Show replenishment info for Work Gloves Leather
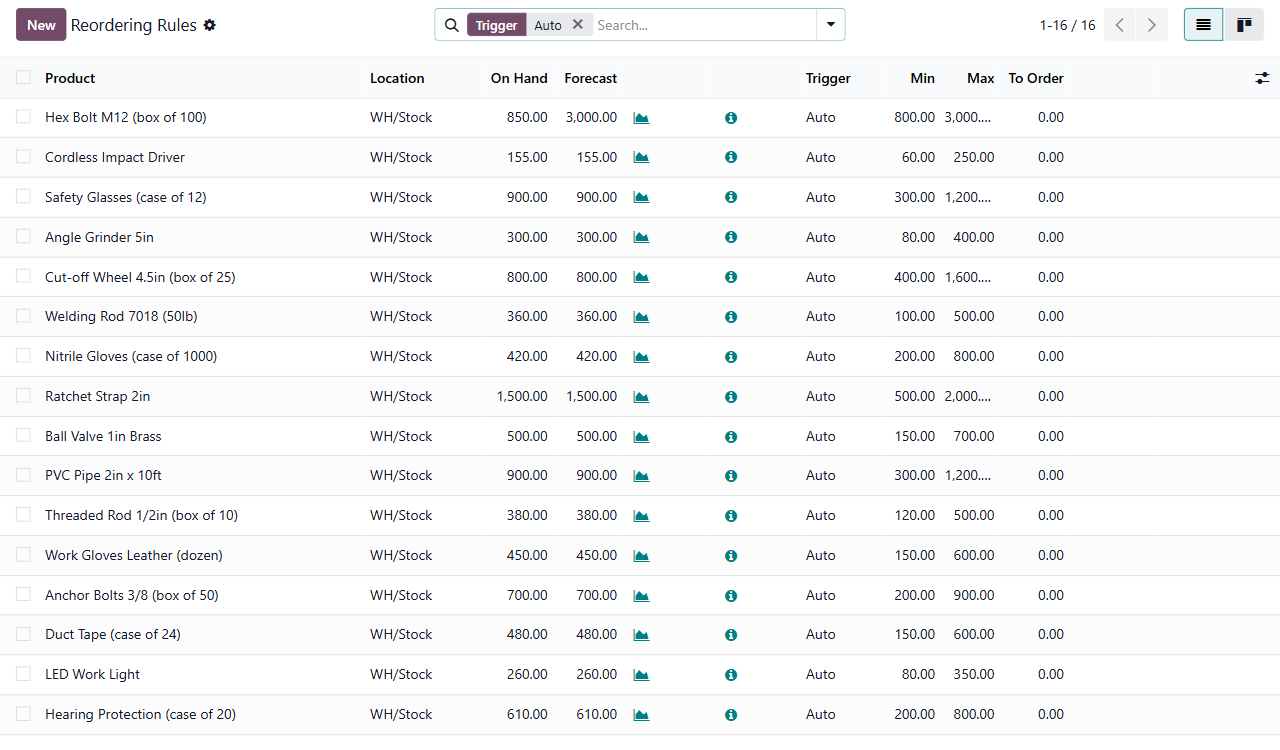The height and width of the screenshot is (750, 1280). 731,556
